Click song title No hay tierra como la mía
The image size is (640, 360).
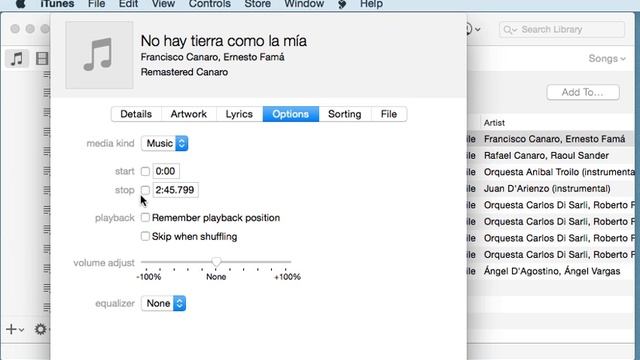224,41
